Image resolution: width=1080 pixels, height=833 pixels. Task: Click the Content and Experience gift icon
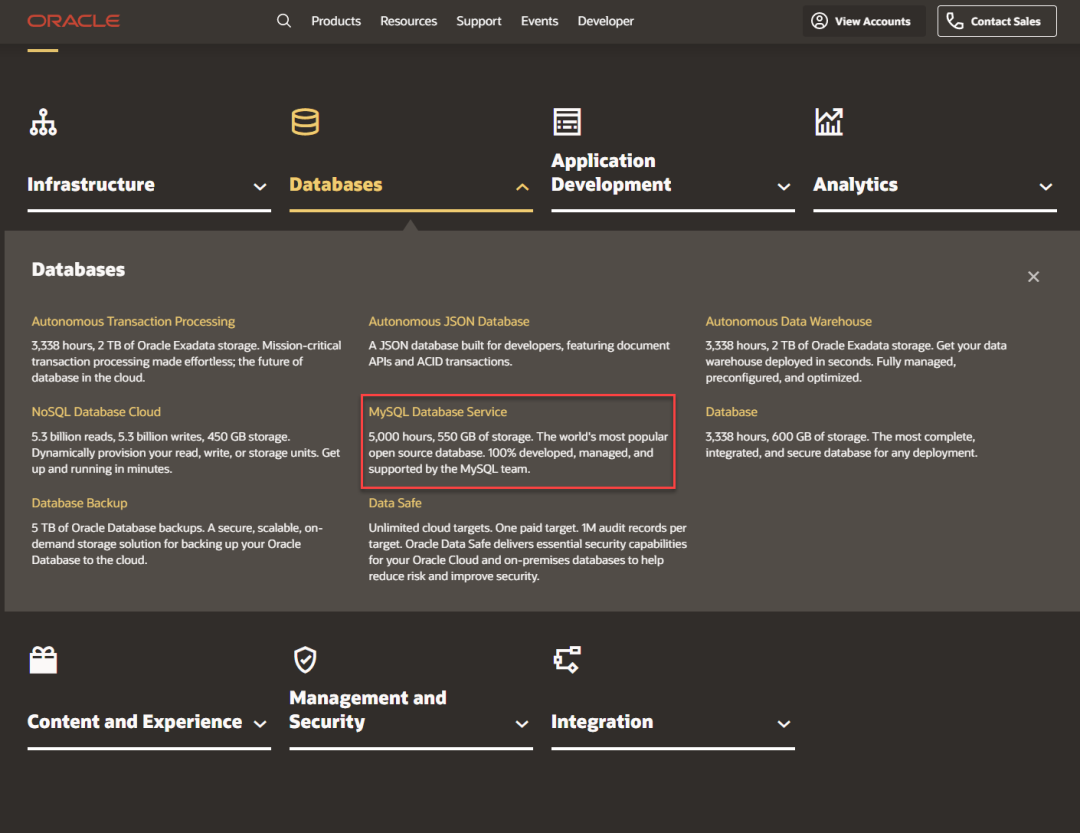coord(43,659)
